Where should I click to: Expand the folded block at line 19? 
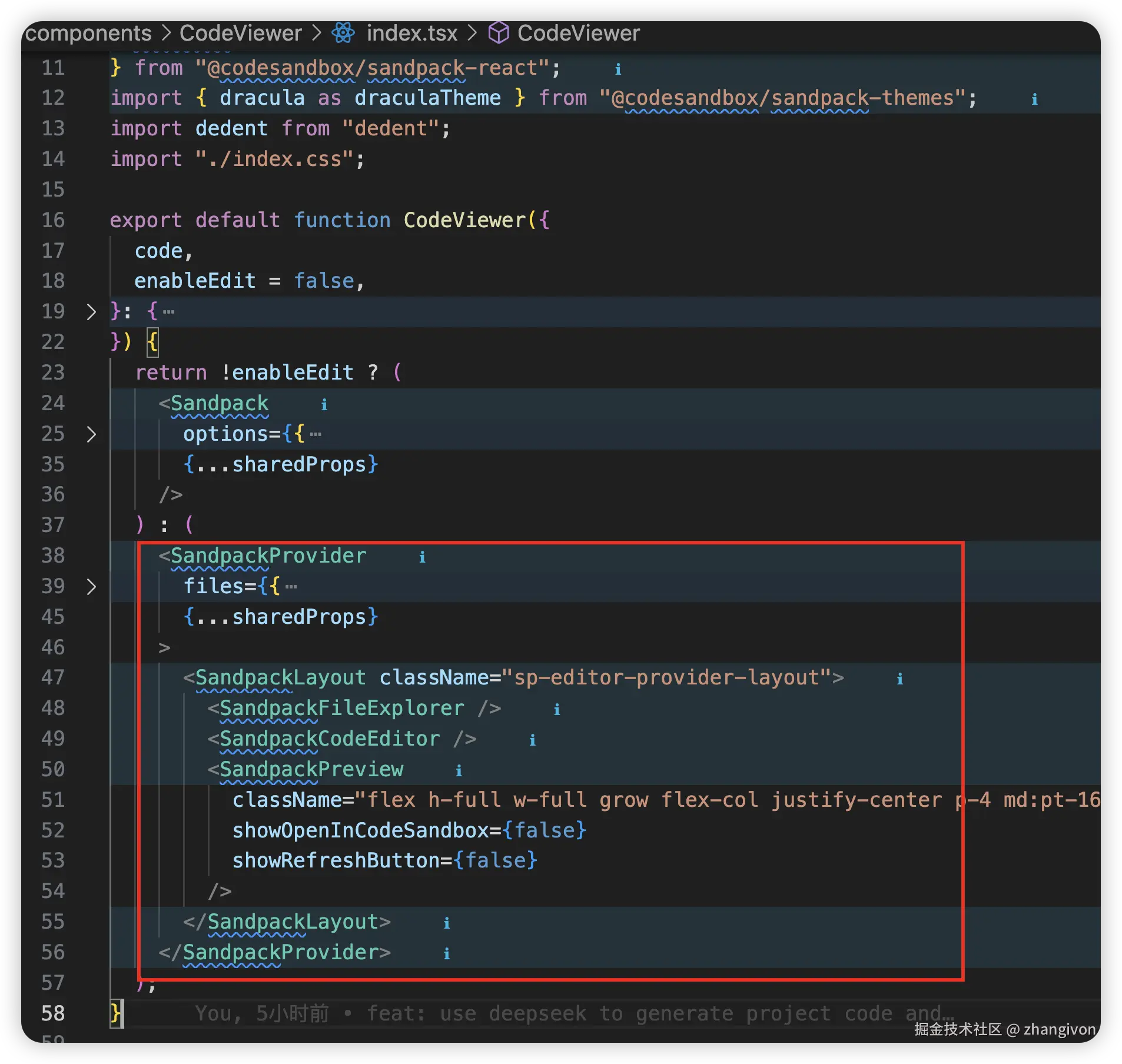(91, 311)
